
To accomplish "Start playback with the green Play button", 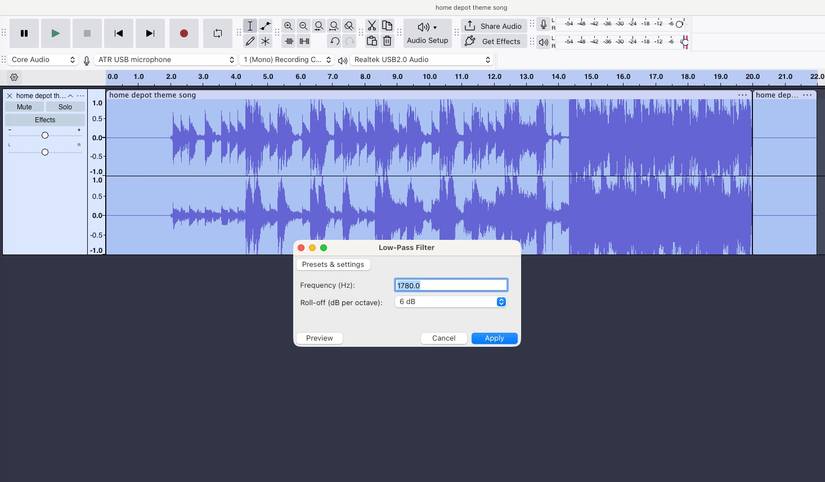I will (x=55, y=33).
